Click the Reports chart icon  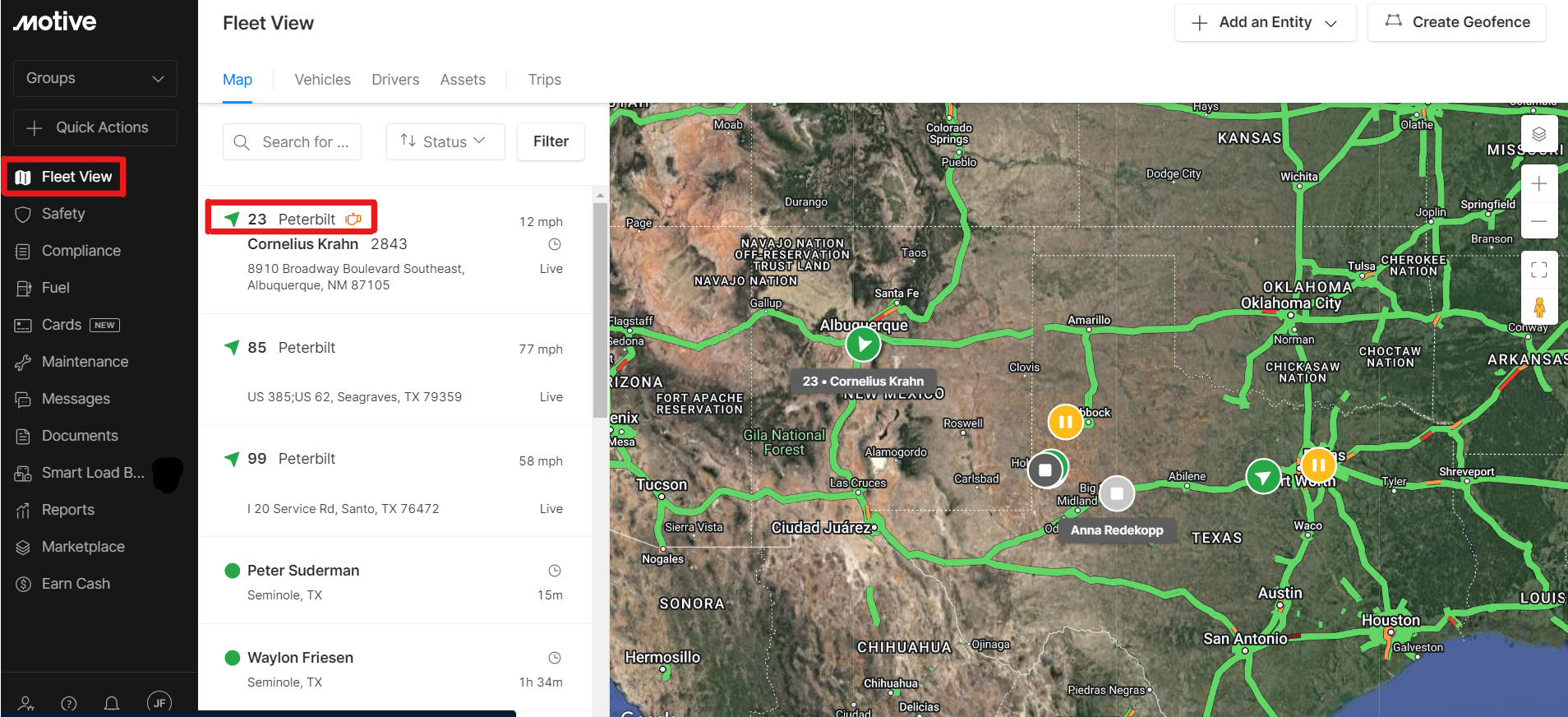click(x=23, y=511)
